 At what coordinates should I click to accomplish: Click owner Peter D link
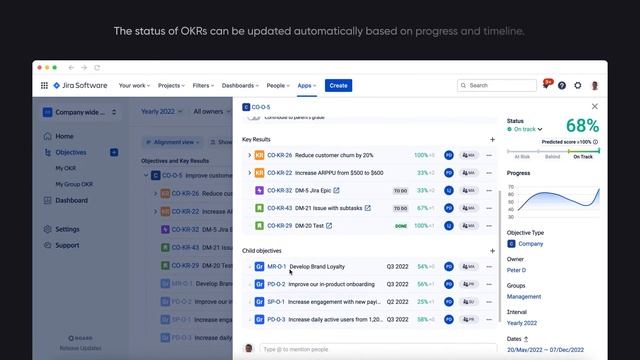click(x=516, y=270)
